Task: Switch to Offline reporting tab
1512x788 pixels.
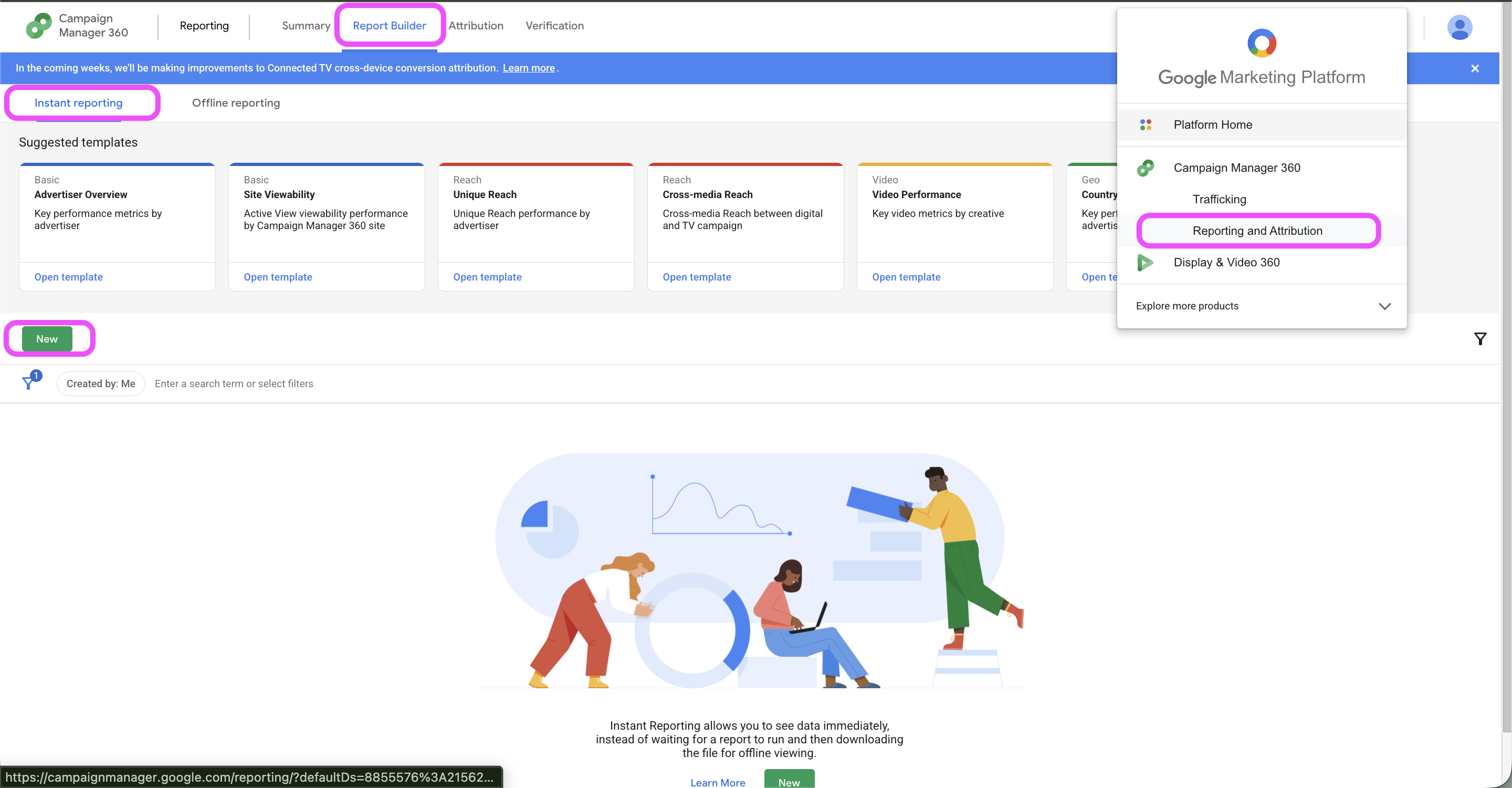Action: tap(236, 103)
